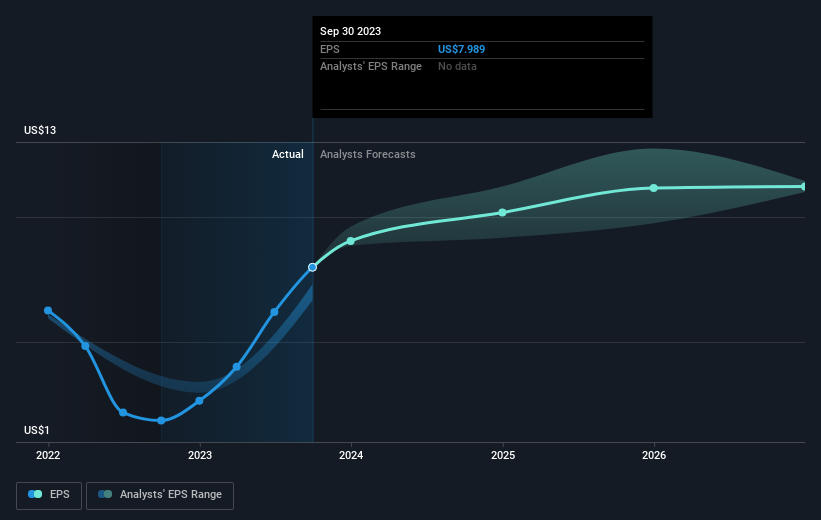Click the Analysts' EPS Range legend swatch
Screen dimensions: 821x520
pos(105,494)
